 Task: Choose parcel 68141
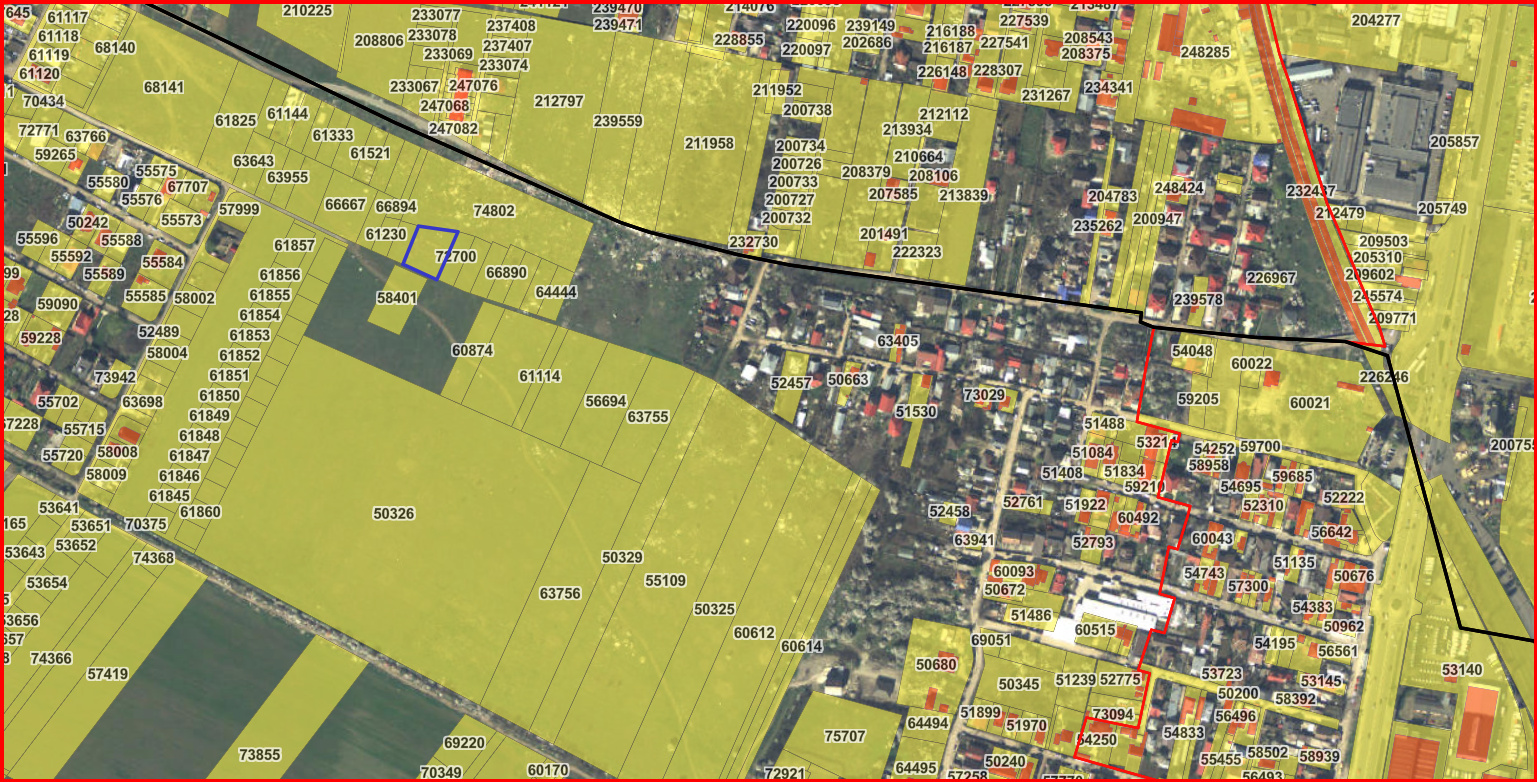point(163,87)
